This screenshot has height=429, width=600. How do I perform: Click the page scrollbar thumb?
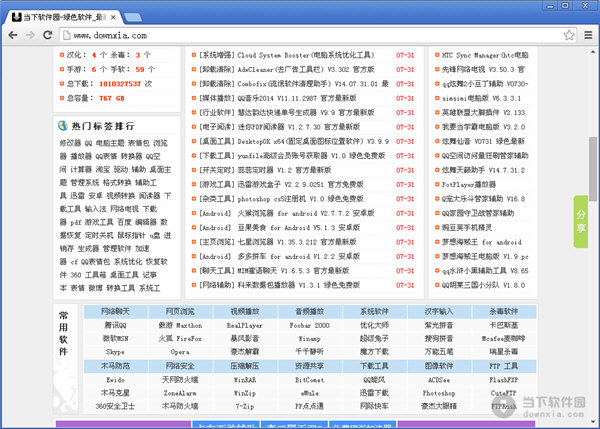[593, 168]
